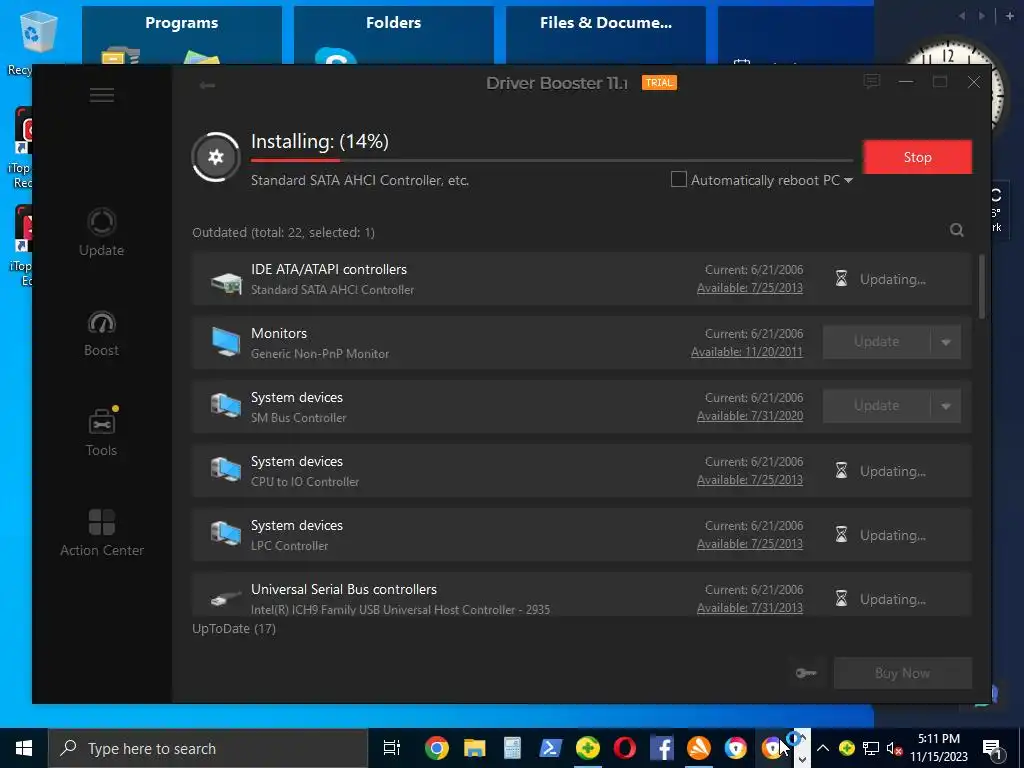The image size is (1024, 768).
Task: Click the spinning gear installing icon
Action: (216, 157)
